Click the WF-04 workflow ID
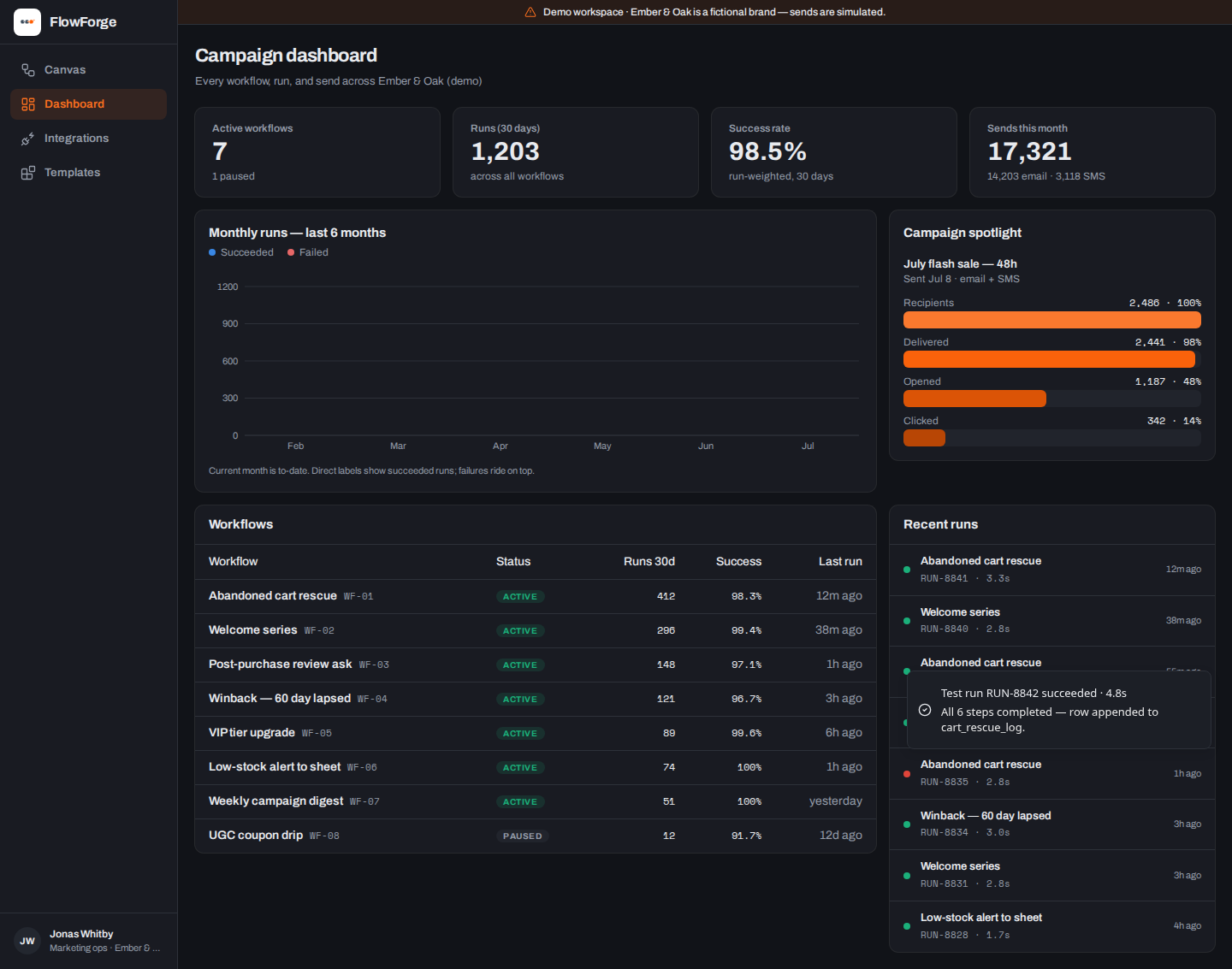This screenshot has height=969, width=1232. 372,700
